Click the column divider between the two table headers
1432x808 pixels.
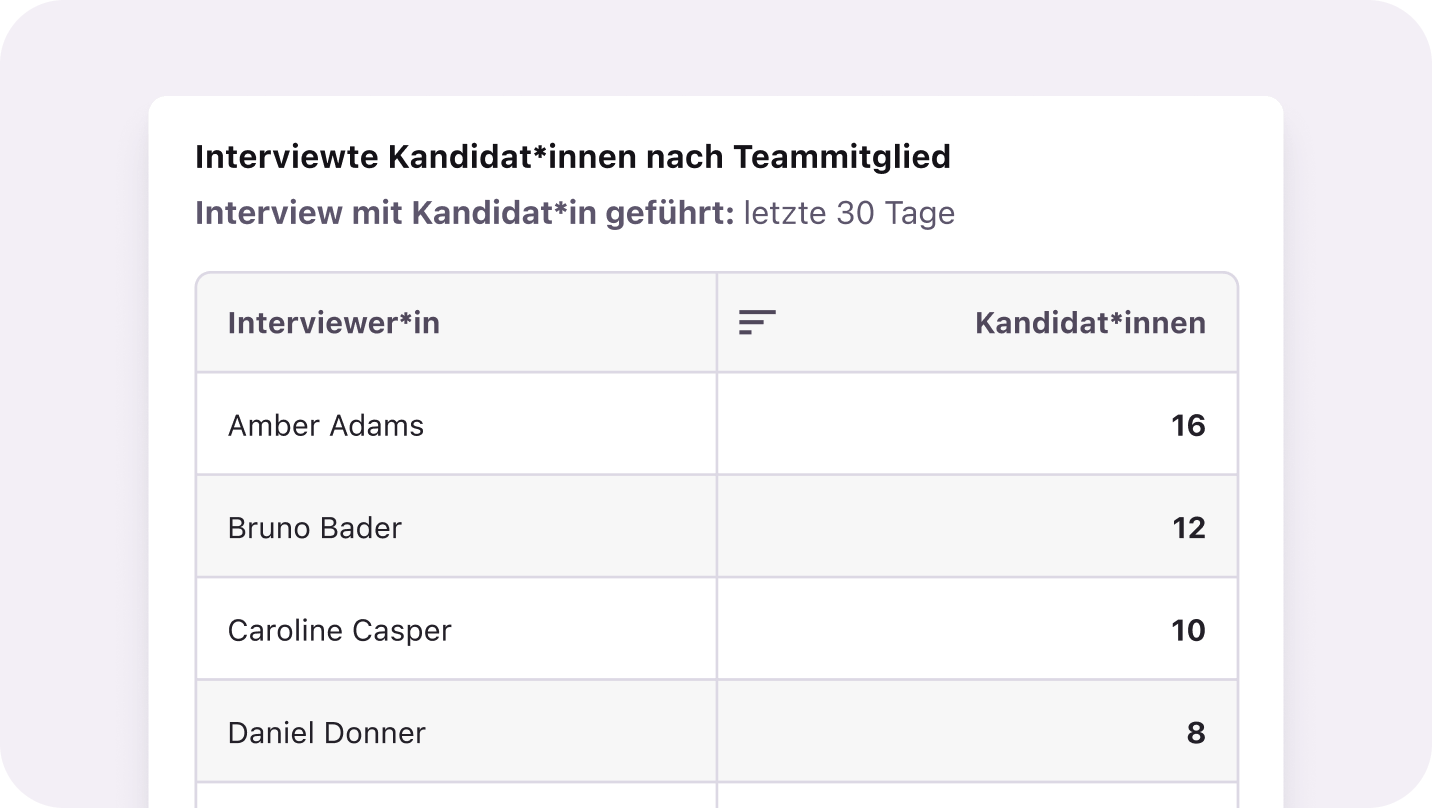[717, 323]
